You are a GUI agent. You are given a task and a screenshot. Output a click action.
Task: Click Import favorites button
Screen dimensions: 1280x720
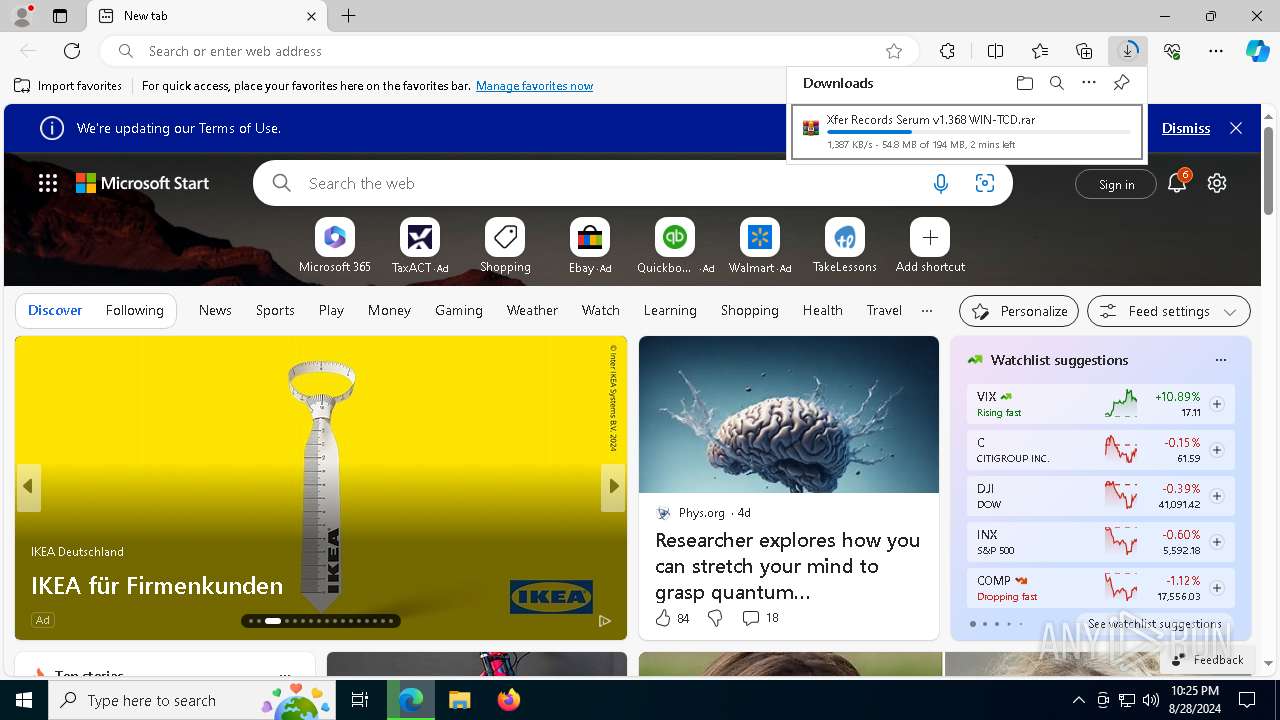click(68, 86)
